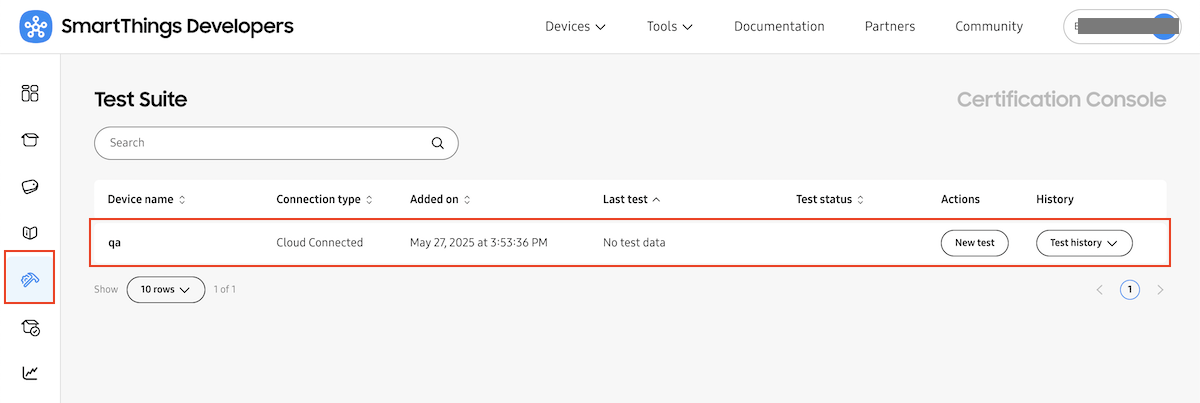Go to the Community page
The image size is (1200, 403).
[989, 27]
